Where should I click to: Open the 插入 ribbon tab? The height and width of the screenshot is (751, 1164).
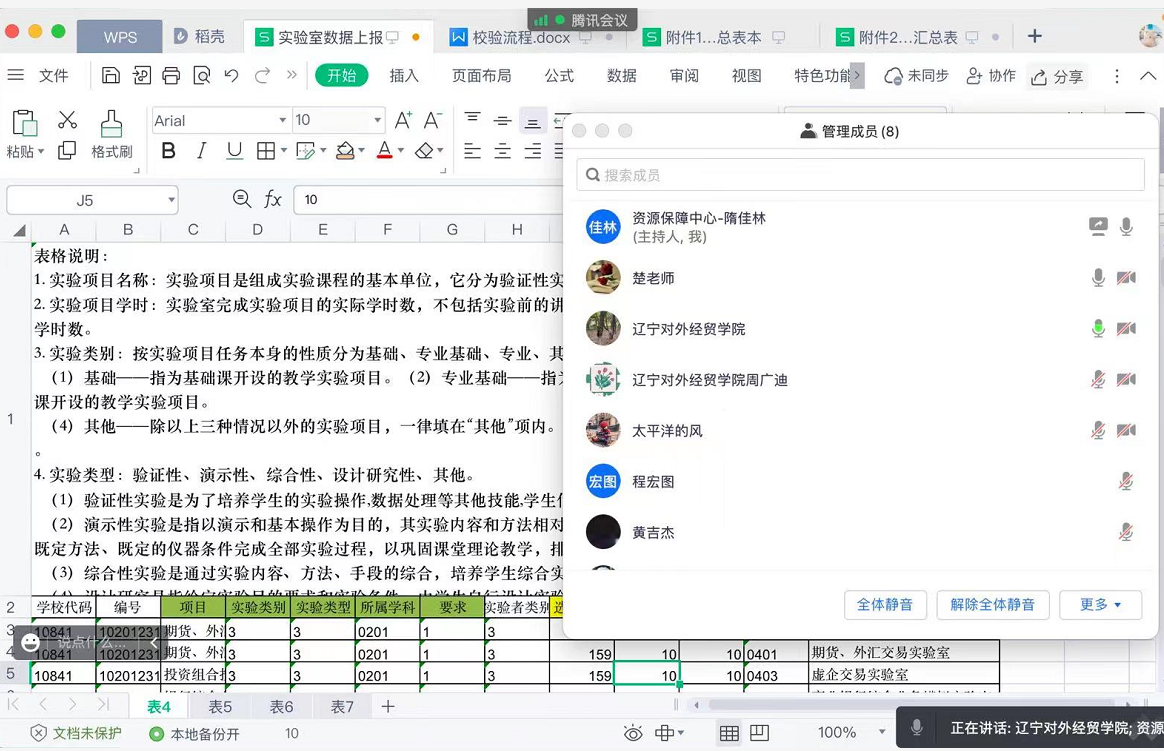coord(404,76)
